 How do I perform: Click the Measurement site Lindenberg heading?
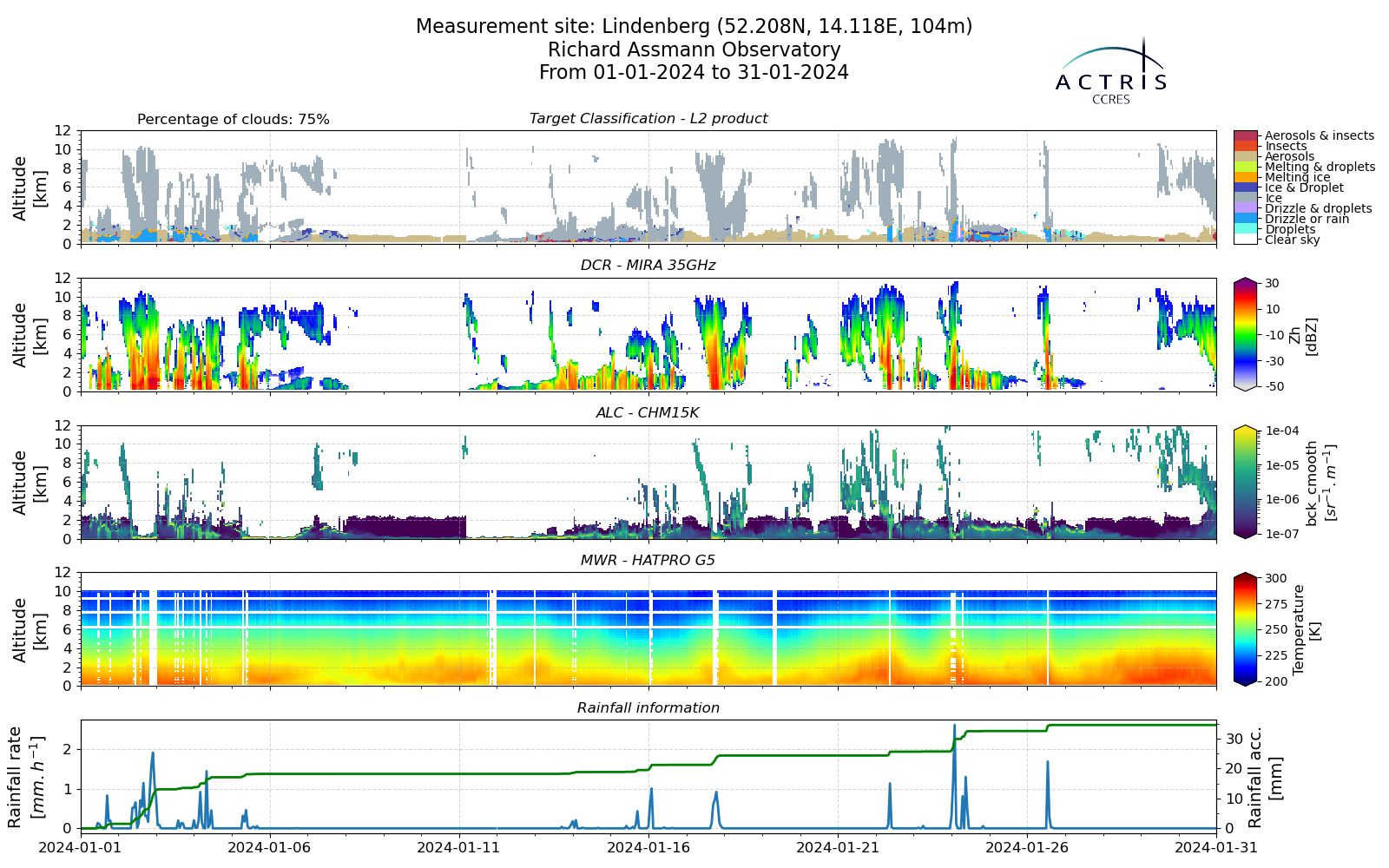coord(694,27)
